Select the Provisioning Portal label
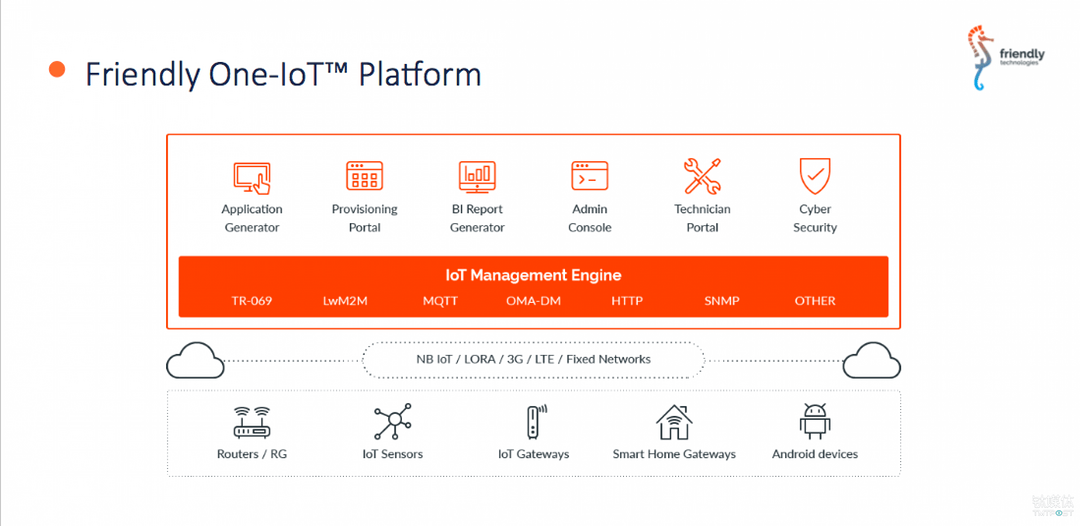 (x=364, y=218)
